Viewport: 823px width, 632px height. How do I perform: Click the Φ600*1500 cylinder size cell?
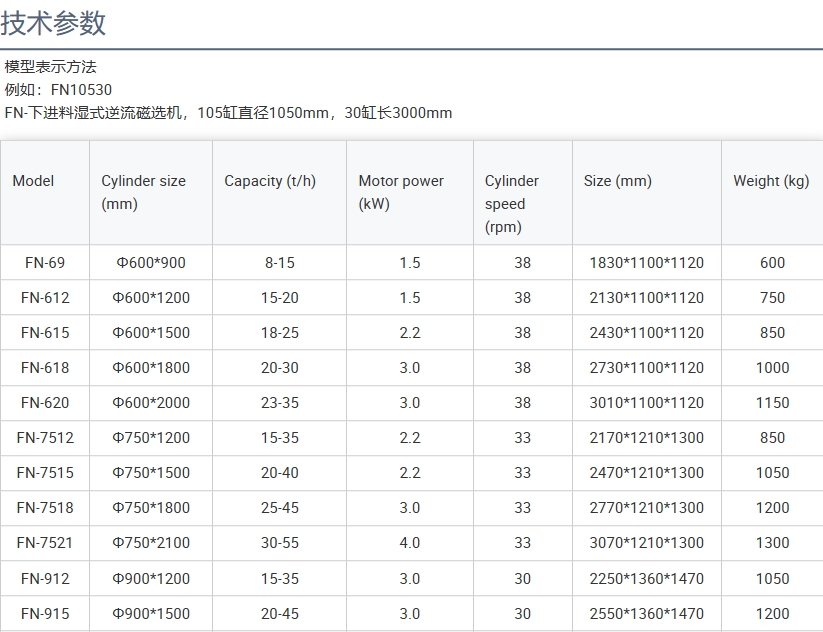151,333
